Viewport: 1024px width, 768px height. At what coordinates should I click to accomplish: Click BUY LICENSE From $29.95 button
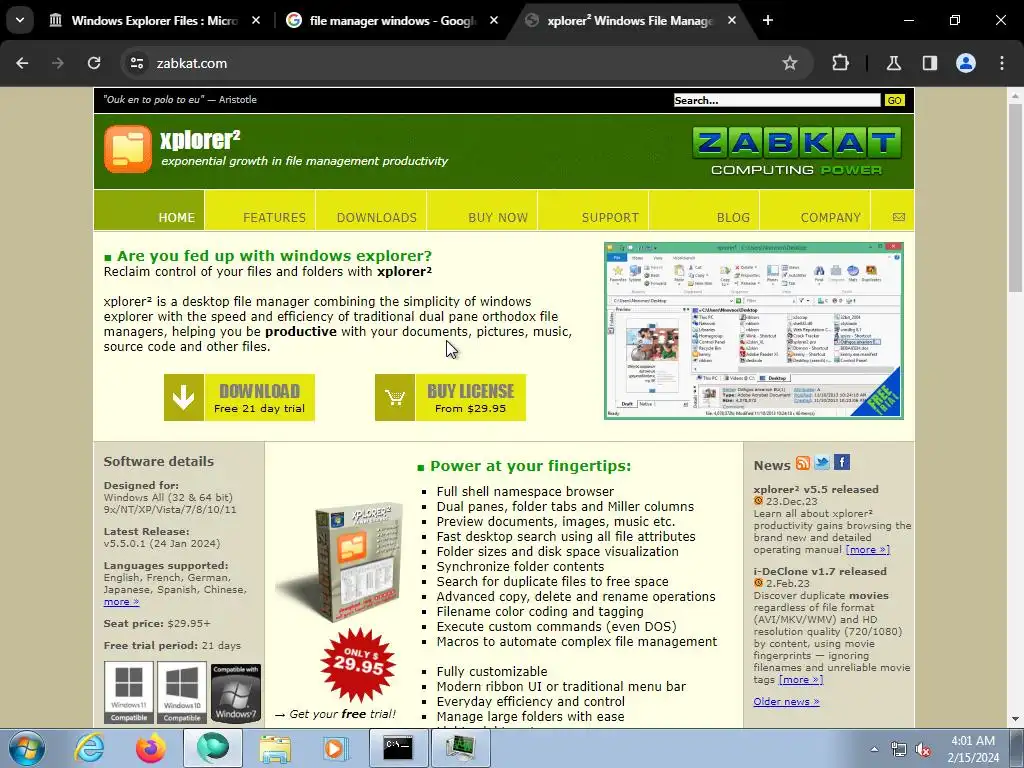coord(450,398)
